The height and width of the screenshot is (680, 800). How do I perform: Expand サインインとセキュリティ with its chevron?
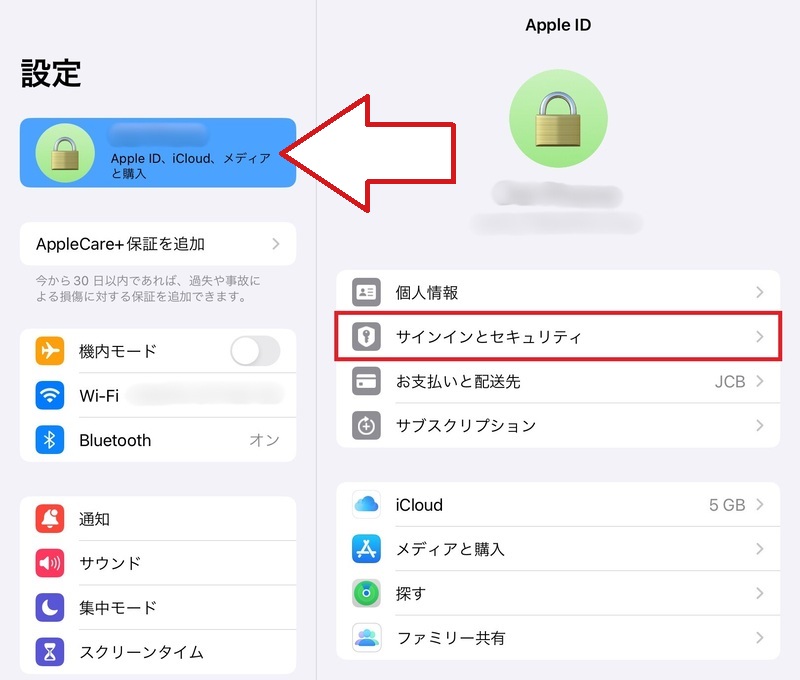(x=761, y=338)
